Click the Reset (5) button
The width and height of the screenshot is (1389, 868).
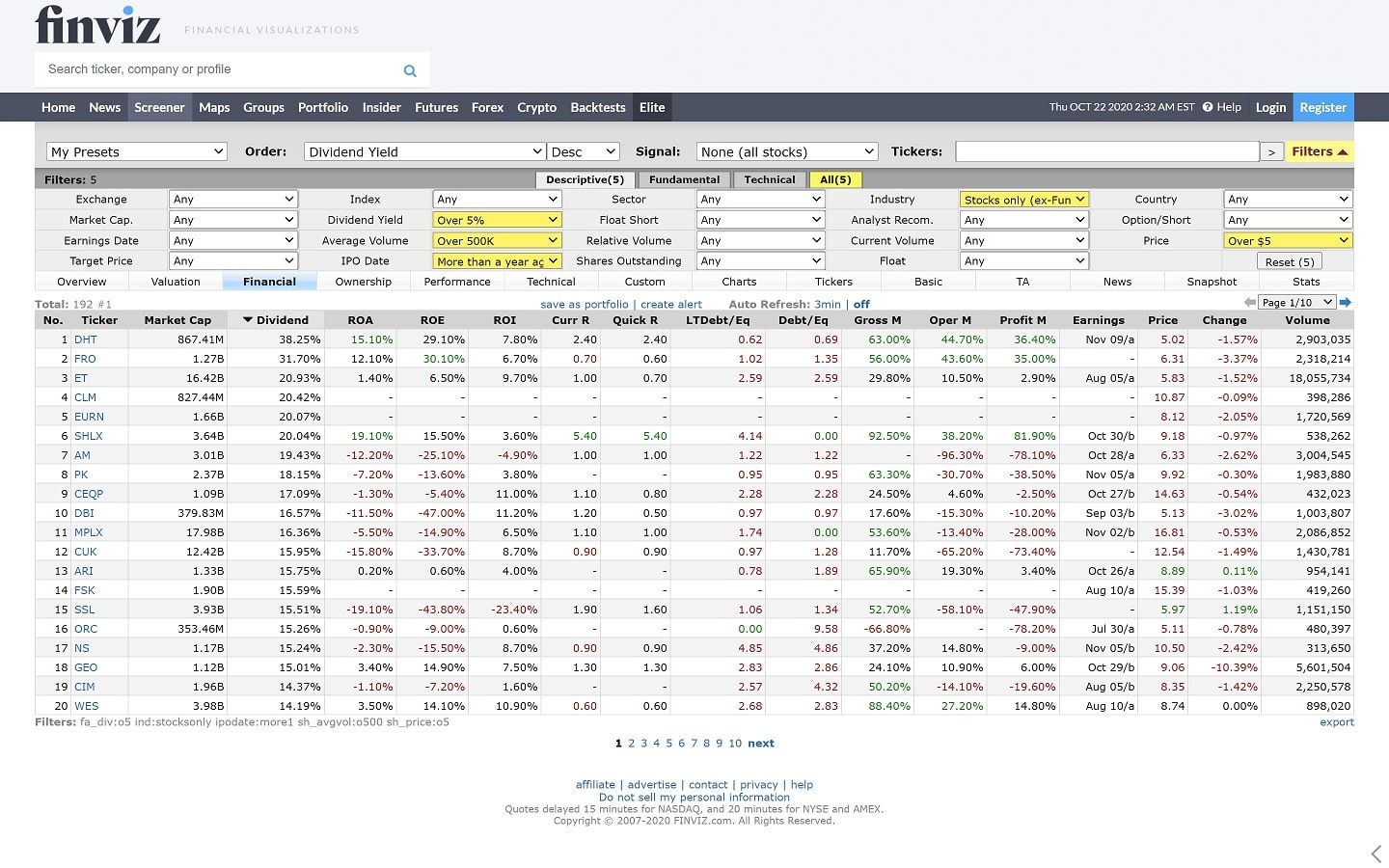click(1289, 260)
